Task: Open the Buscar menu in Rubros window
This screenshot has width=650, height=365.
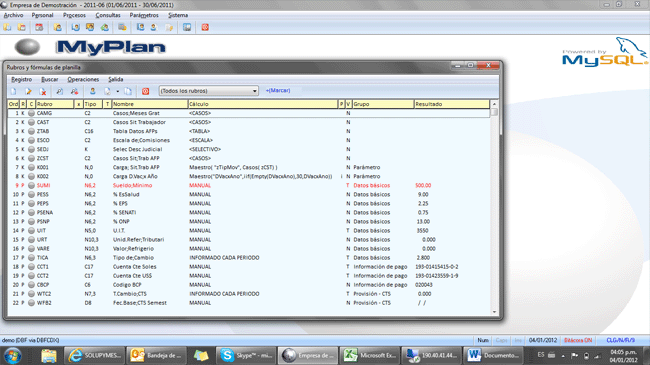Action: click(x=50, y=79)
